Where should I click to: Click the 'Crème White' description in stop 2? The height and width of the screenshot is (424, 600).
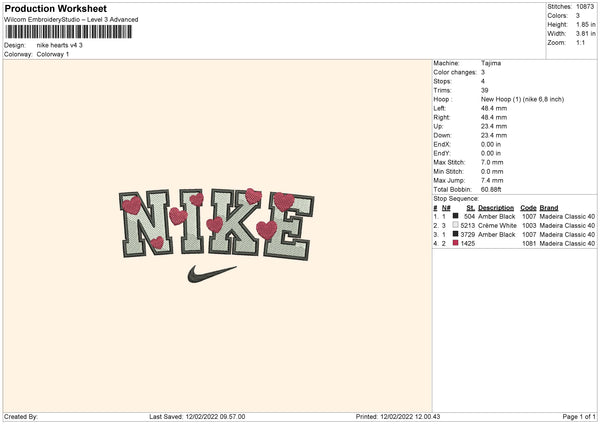point(497,226)
